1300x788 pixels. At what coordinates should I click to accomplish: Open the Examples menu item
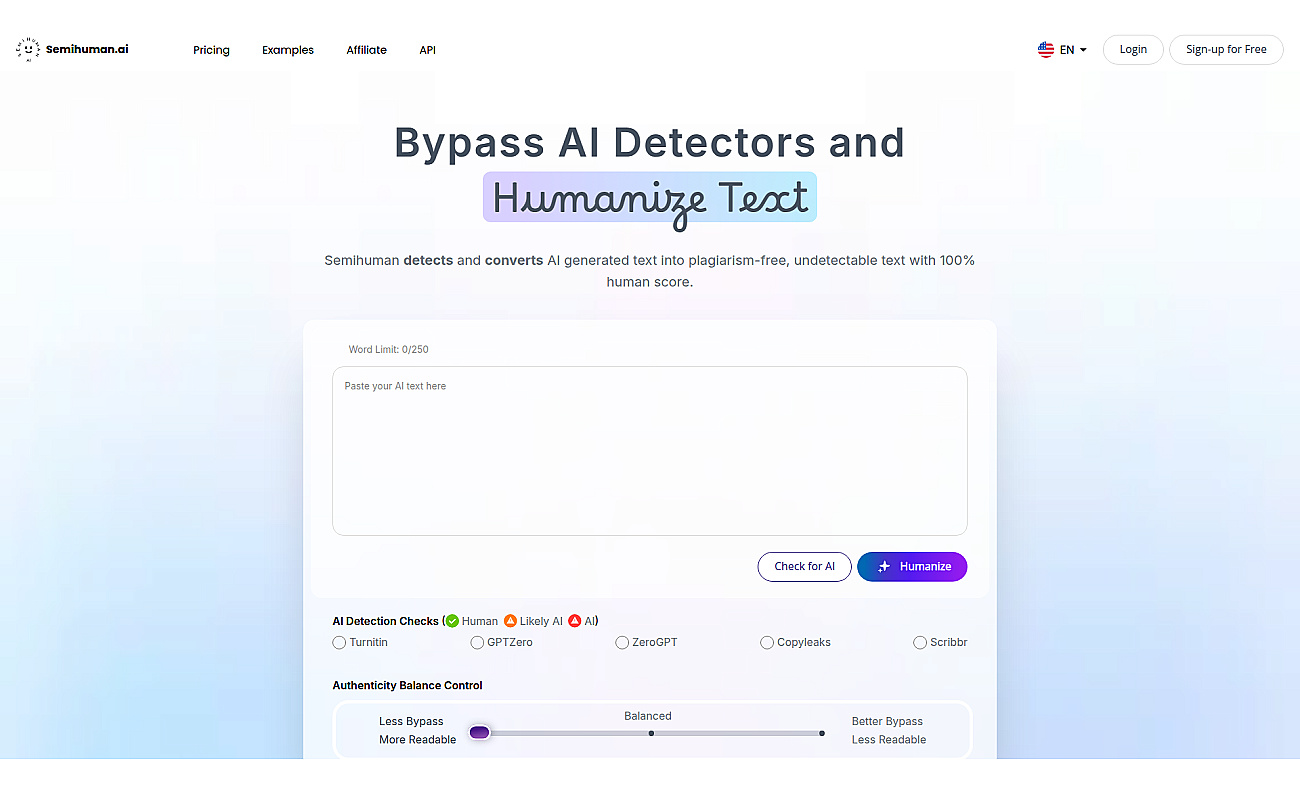coord(288,50)
